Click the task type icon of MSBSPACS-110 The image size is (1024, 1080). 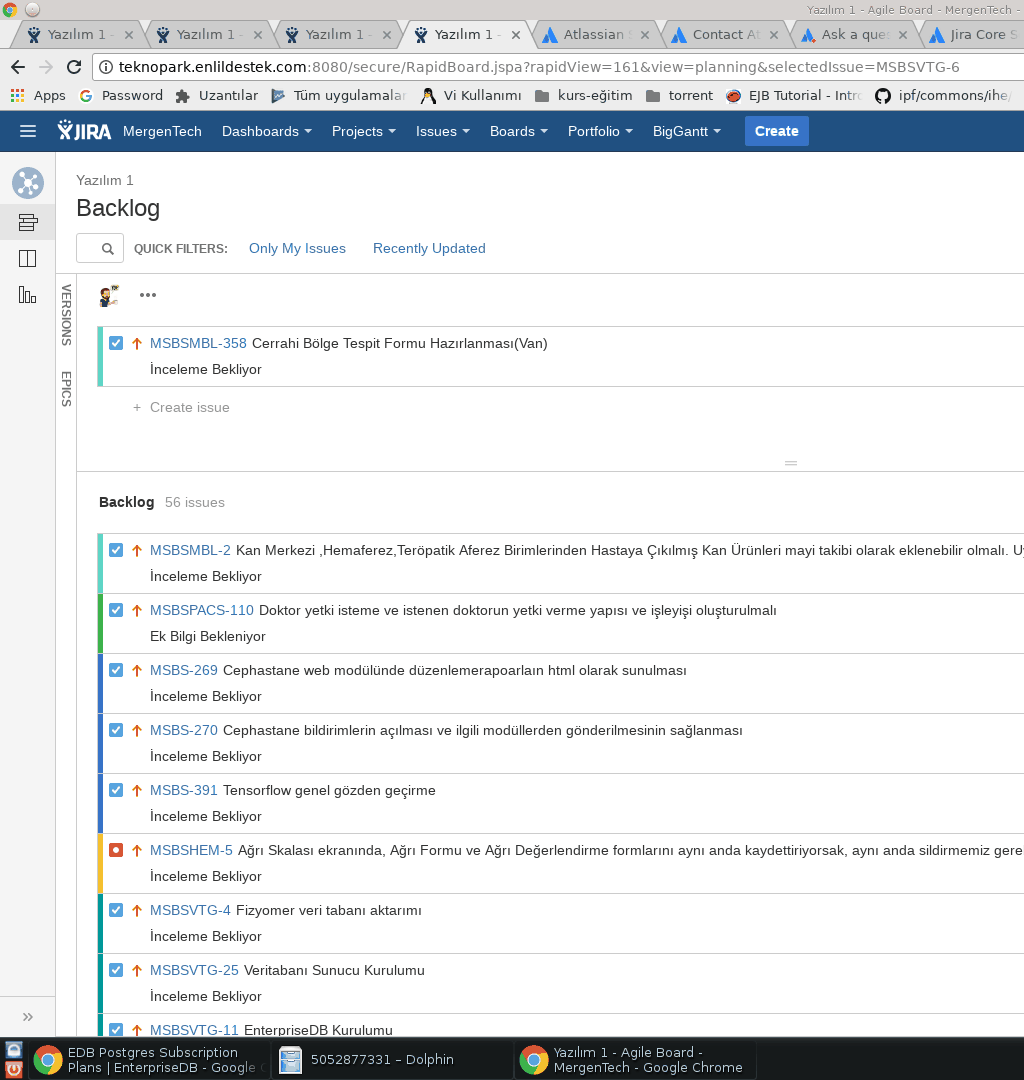point(116,610)
